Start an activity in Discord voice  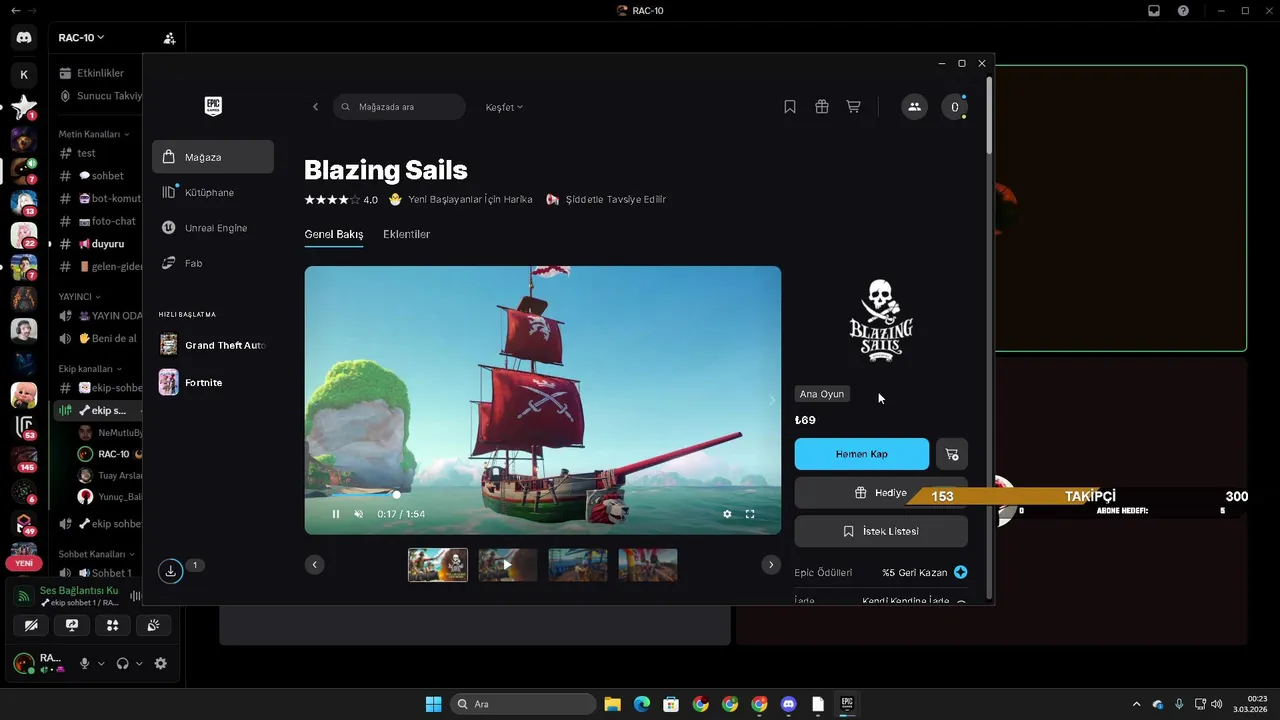click(x=112, y=625)
